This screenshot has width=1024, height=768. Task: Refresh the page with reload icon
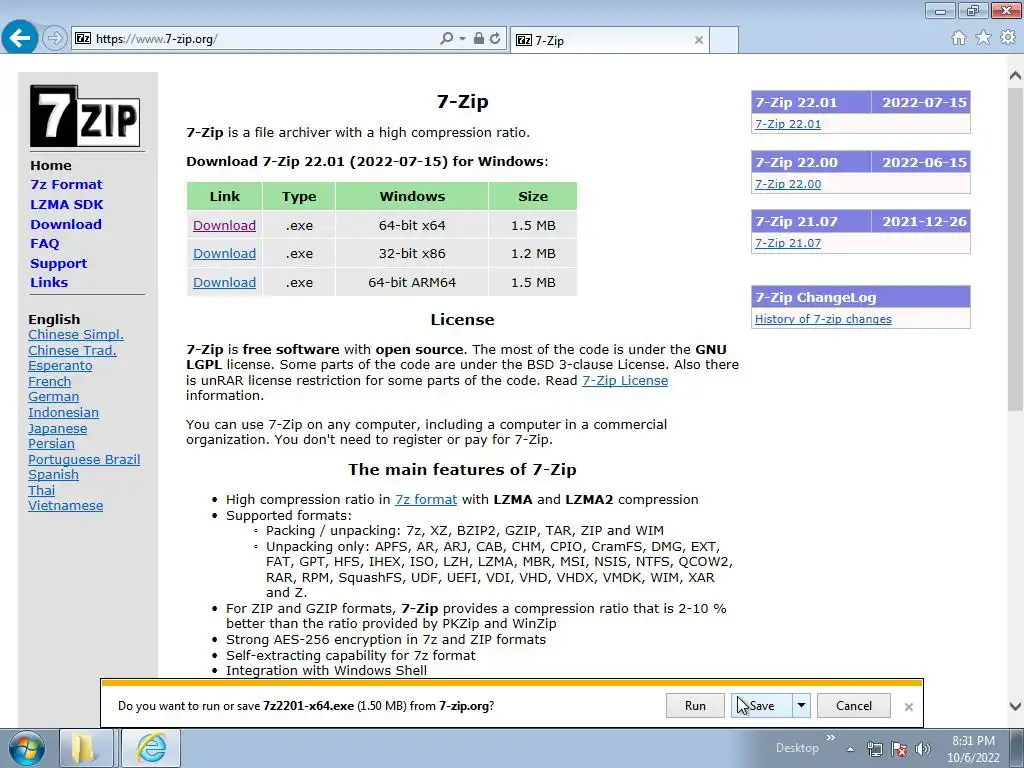pos(495,39)
